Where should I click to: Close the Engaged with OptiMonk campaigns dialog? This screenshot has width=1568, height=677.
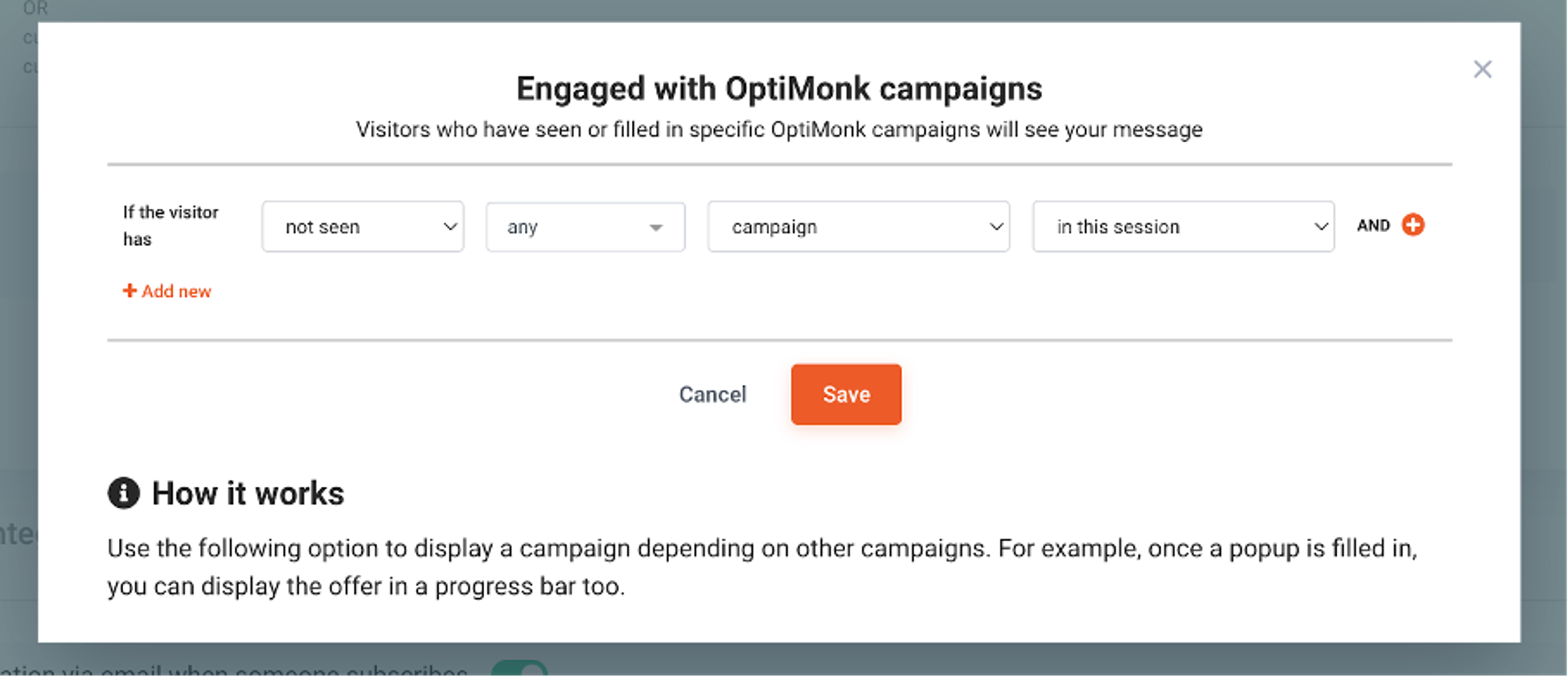click(1483, 69)
